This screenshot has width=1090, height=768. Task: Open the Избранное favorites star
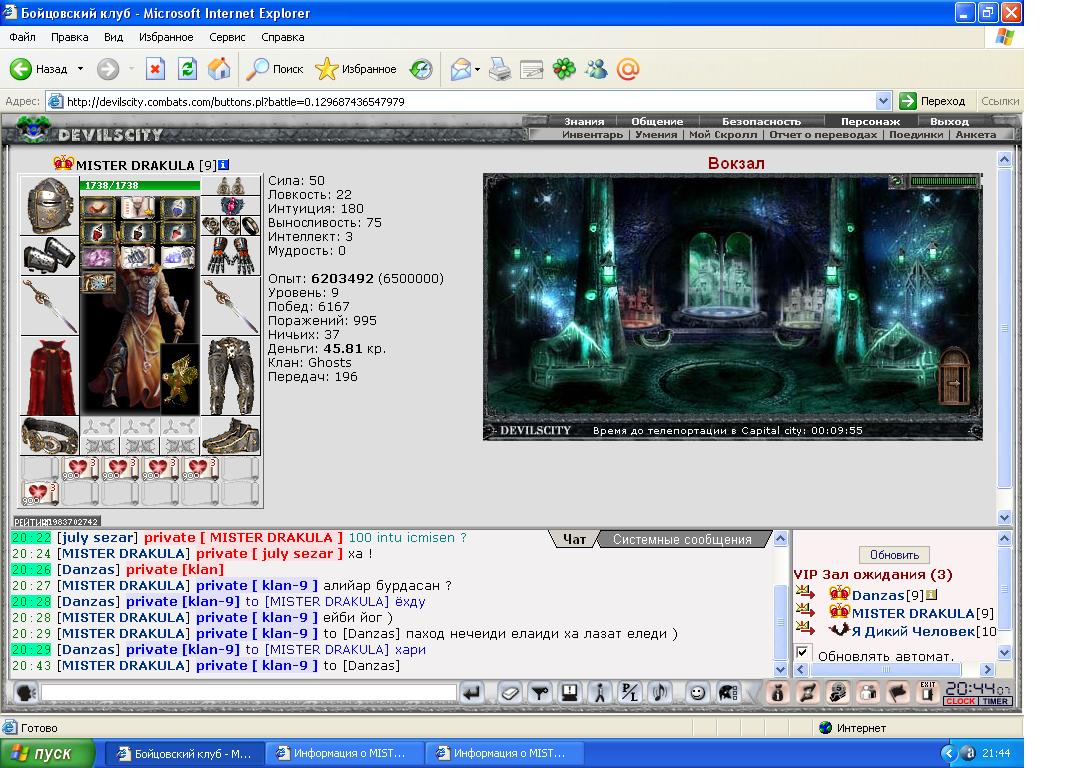click(x=355, y=69)
